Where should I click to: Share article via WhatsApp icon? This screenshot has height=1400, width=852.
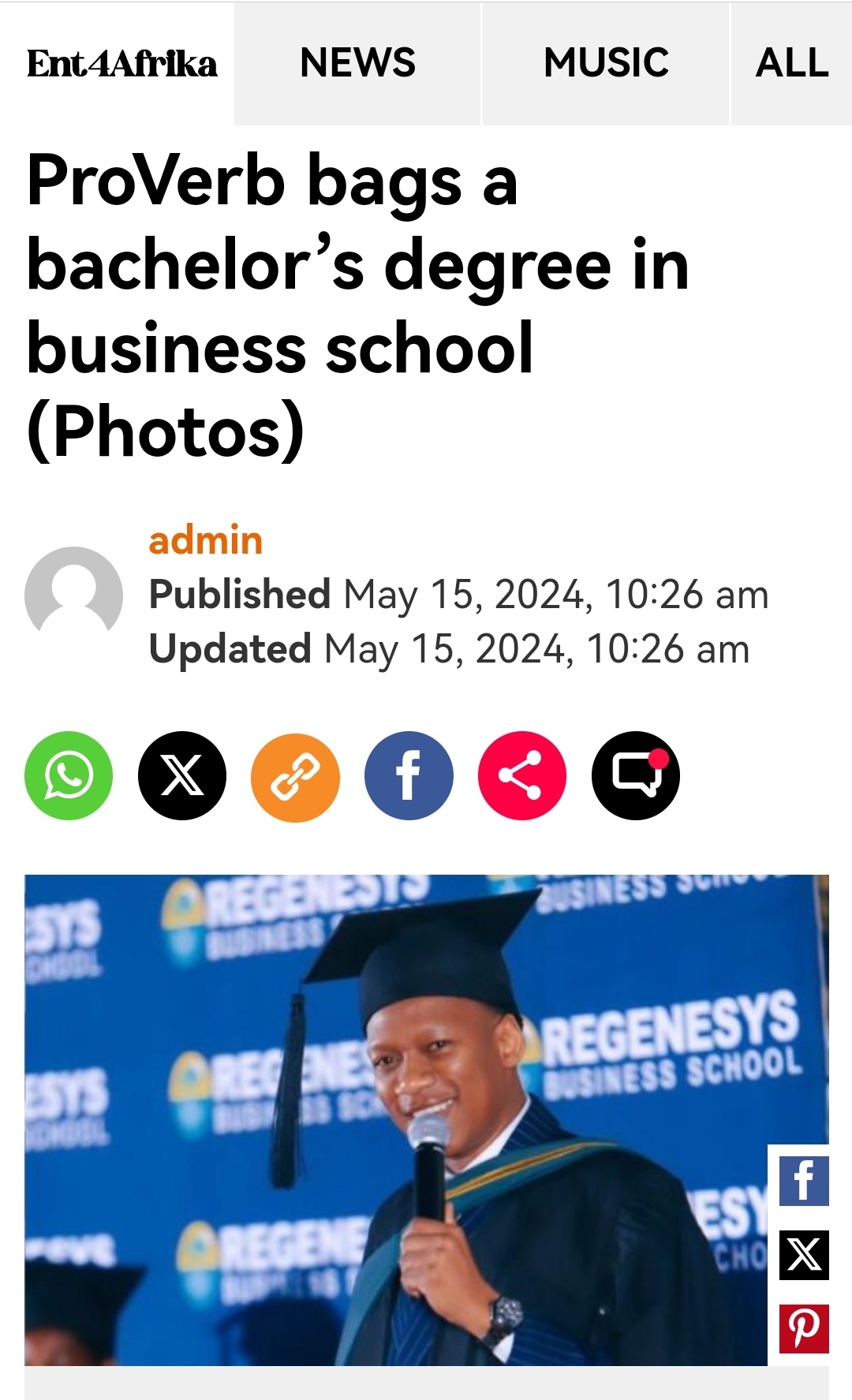click(69, 776)
